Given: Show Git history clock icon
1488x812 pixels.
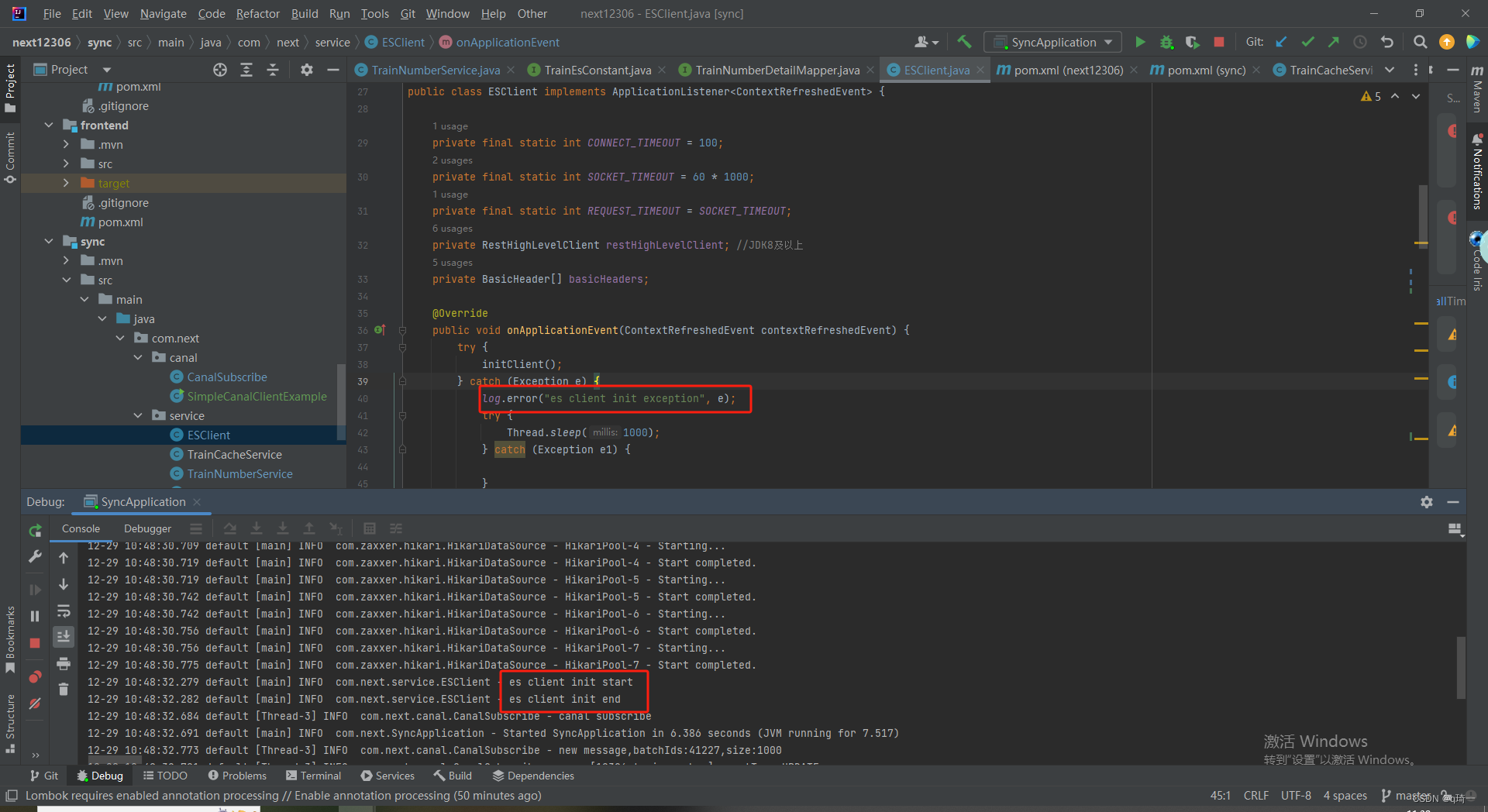Looking at the screenshot, I should coord(1360,42).
